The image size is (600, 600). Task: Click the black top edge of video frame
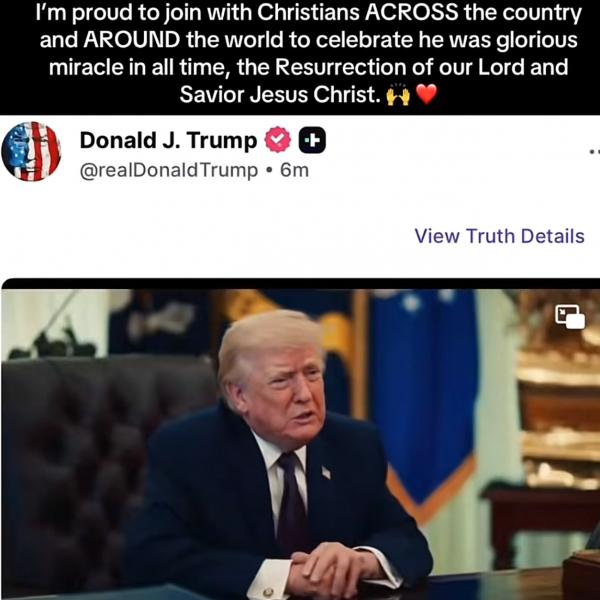pyautogui.click(x=300, y=284)
